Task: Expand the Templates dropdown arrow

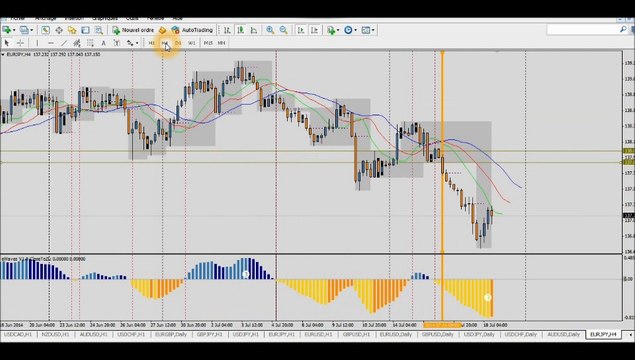Action: point(373,30)
